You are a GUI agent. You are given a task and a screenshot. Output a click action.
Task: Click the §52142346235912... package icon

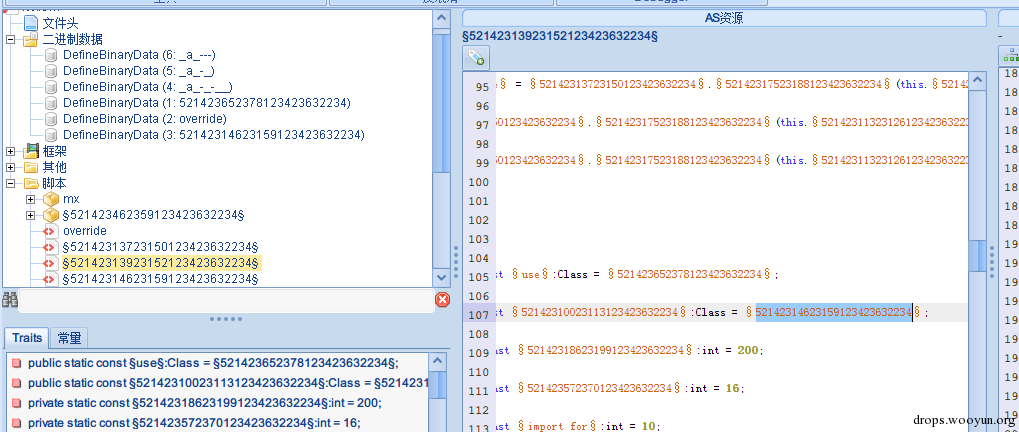(51, 215)
